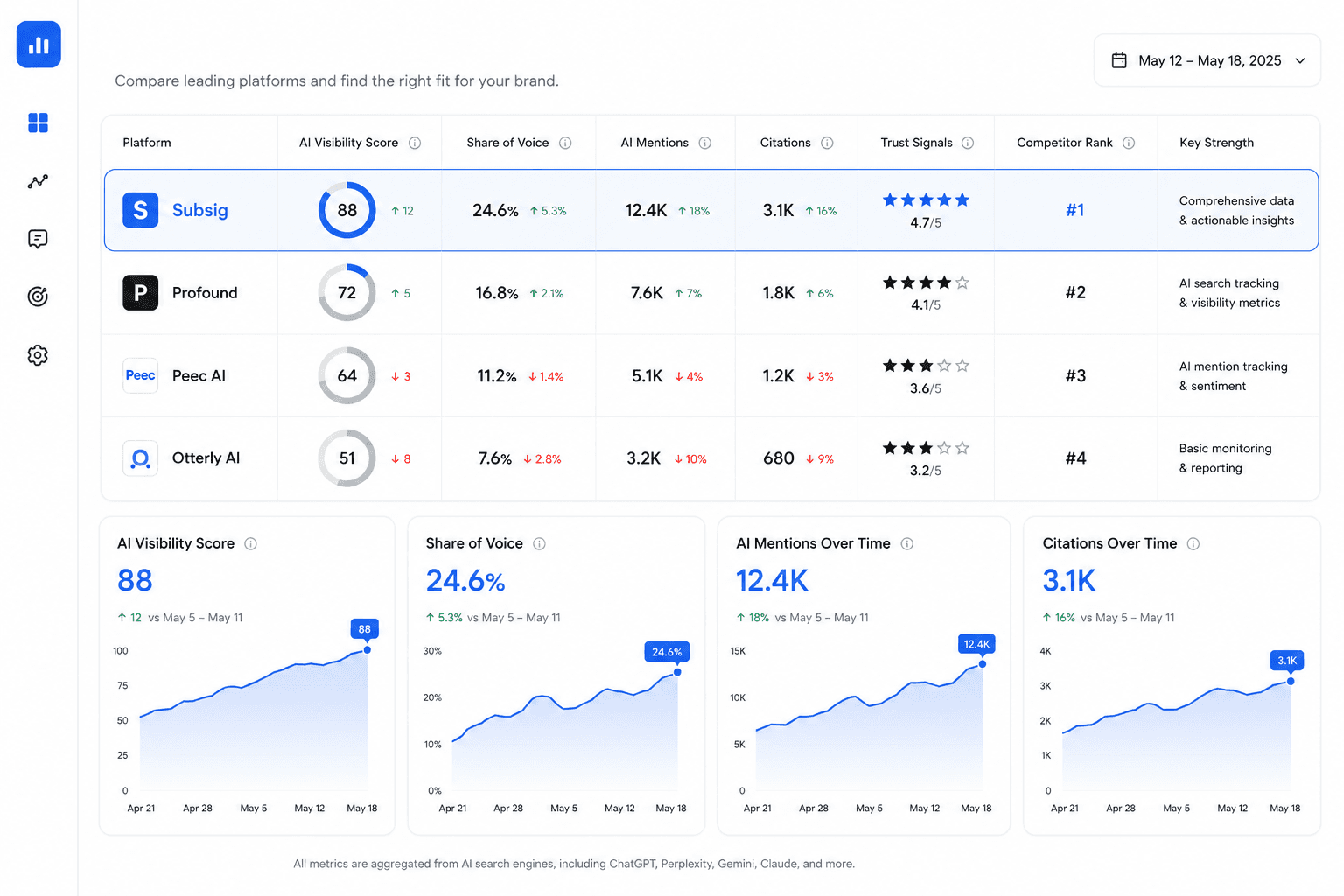
Task: Click the Platform column header
Action: [x=147, y=143]
